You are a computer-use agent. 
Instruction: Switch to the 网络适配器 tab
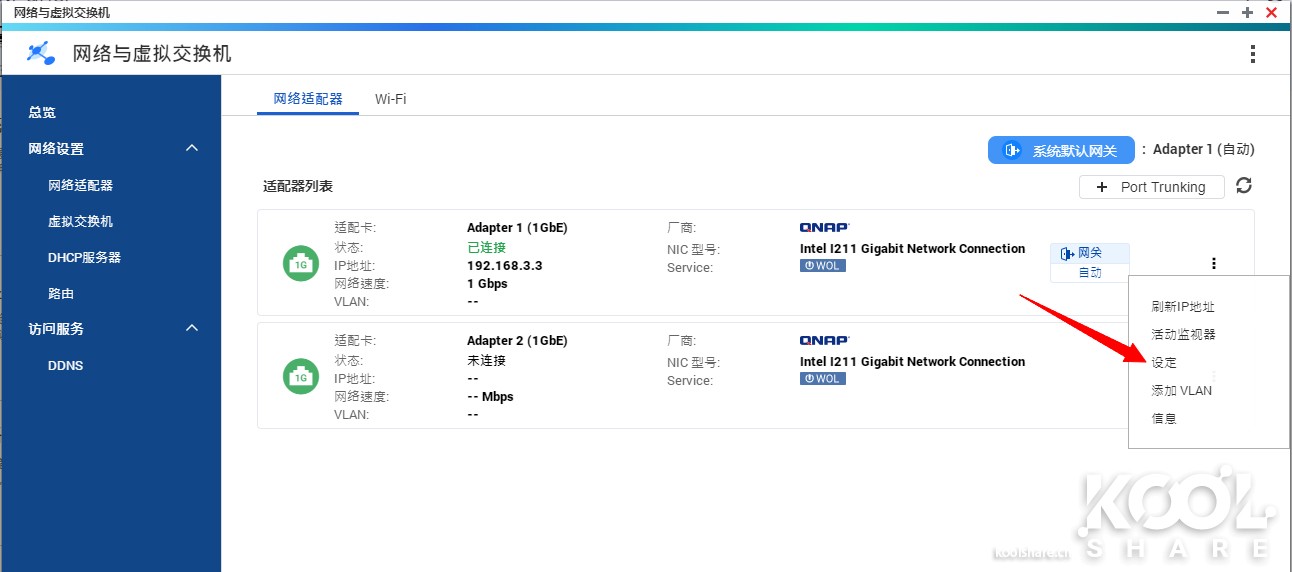308,99
